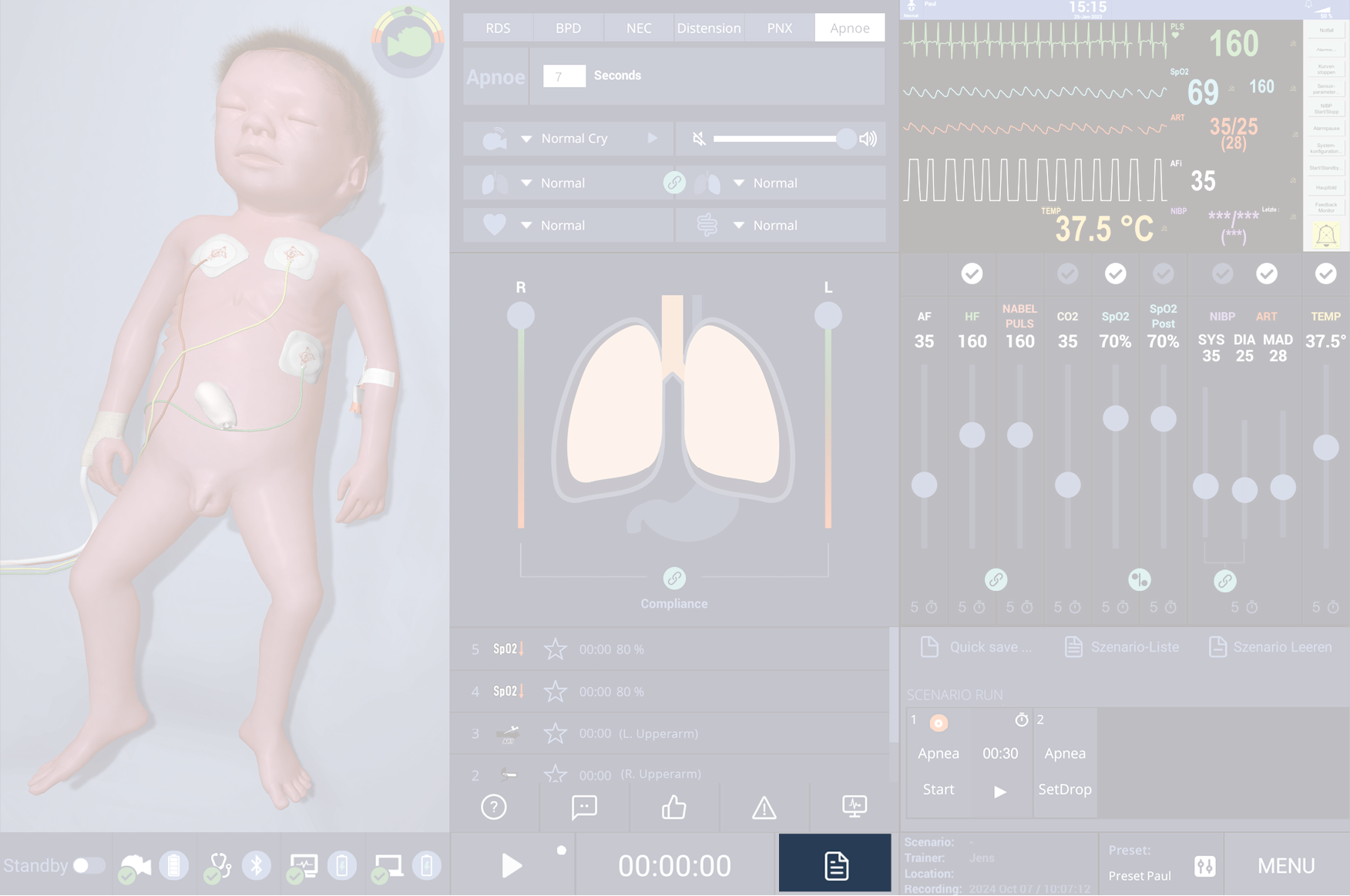Toggle the Standby switch
Image resolution: width=1350 pixels, height=896 pixels.
(89, 866)
